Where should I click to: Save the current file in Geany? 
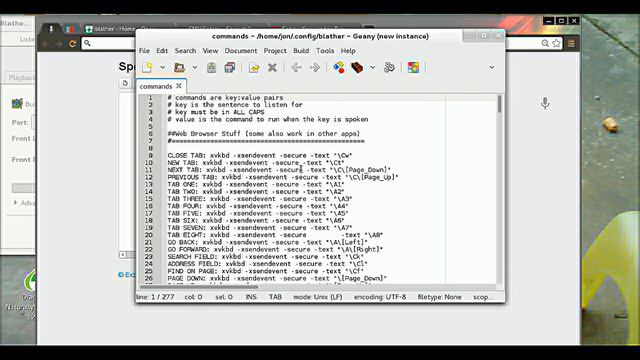[x=211, y=67]
